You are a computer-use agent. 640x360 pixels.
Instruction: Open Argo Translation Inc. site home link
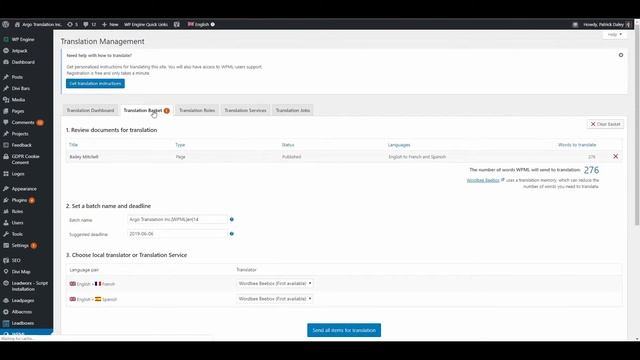click(x=38, y=24)
